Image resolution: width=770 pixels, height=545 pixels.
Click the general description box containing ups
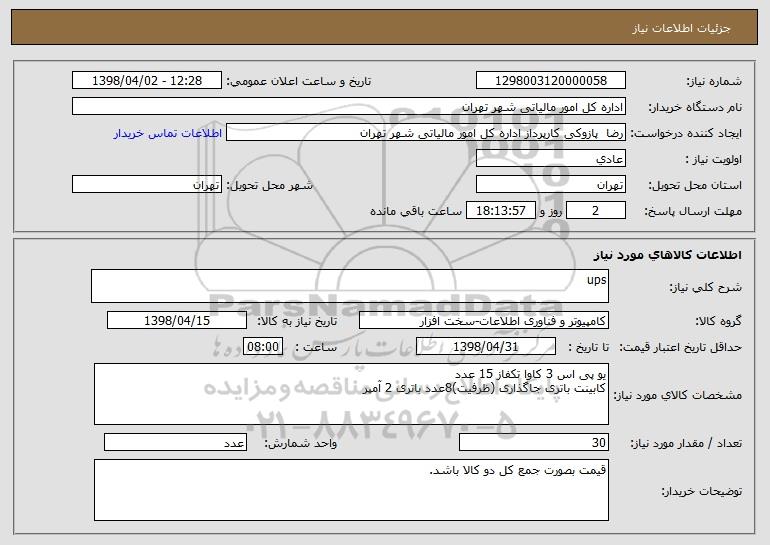point(350,286)
